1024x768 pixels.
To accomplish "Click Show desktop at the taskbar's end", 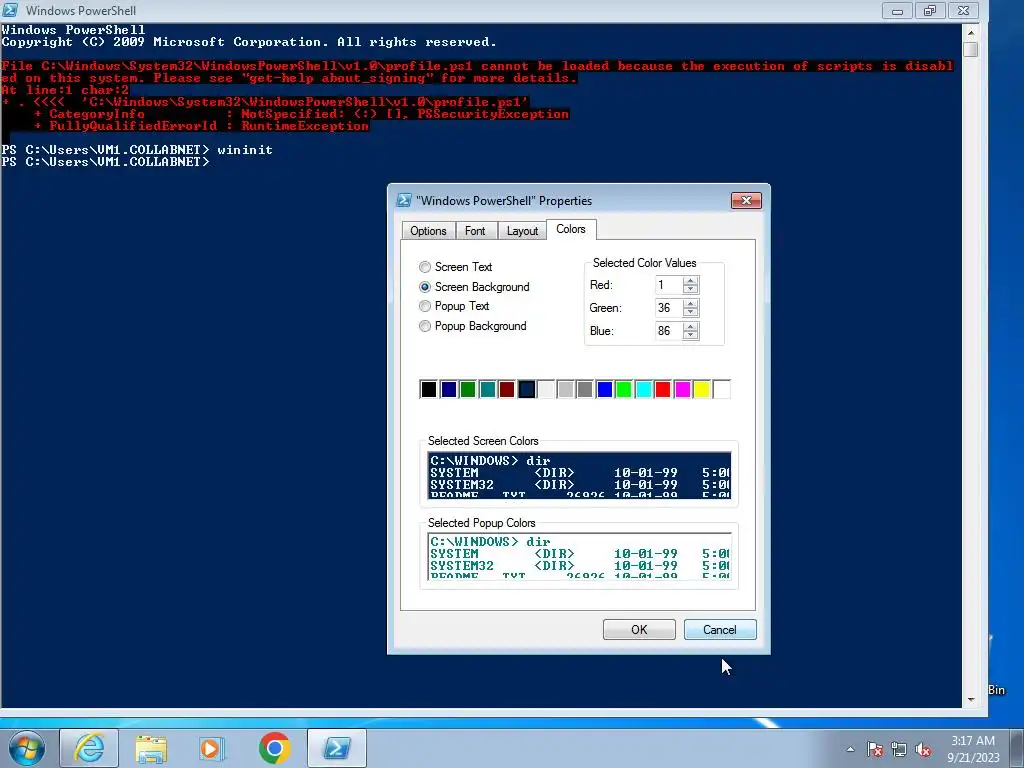I will click(1017, 748).
